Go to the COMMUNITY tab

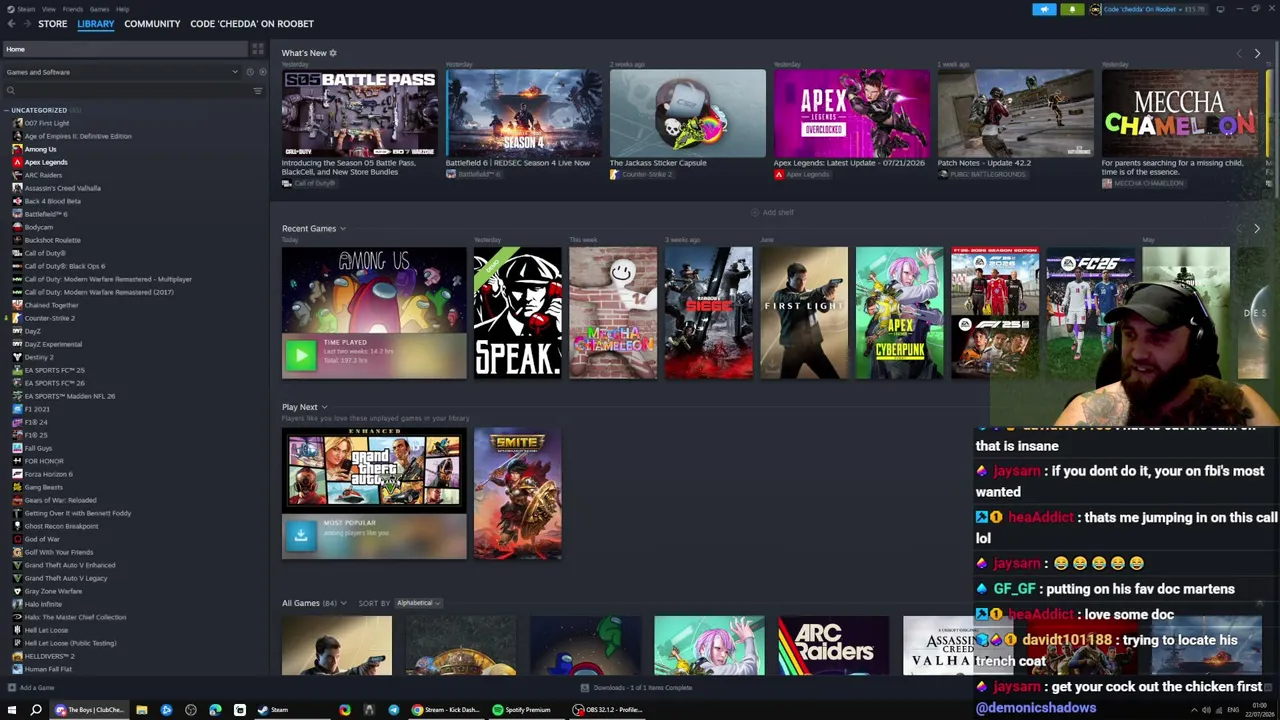(x=152, y=24)
